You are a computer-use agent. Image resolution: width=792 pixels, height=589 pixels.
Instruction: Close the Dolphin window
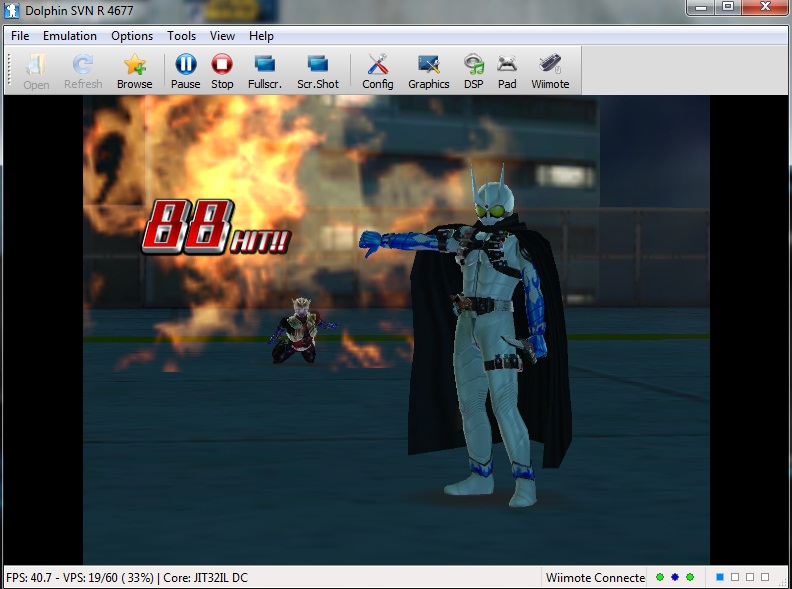765,7
